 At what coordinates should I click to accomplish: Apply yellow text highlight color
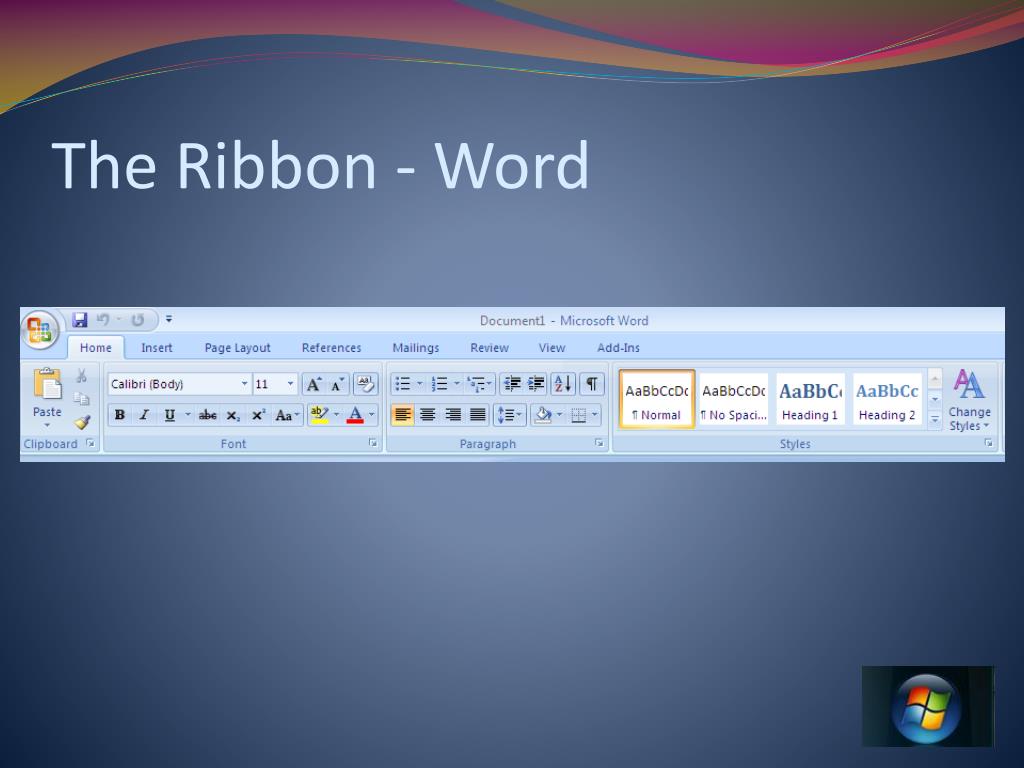pyautogui.click(x=319, y=415)
